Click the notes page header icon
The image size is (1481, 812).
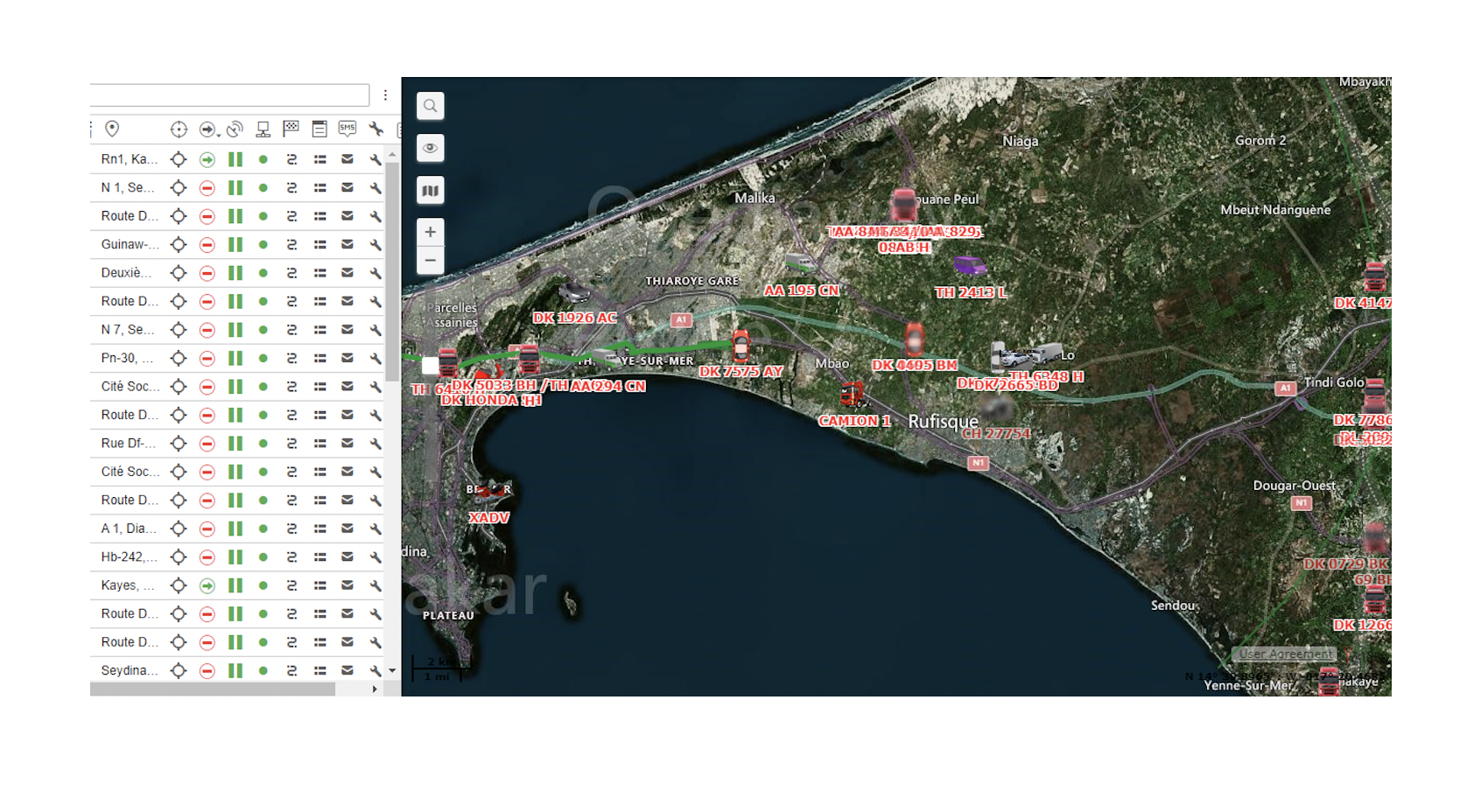pos(319,129)
